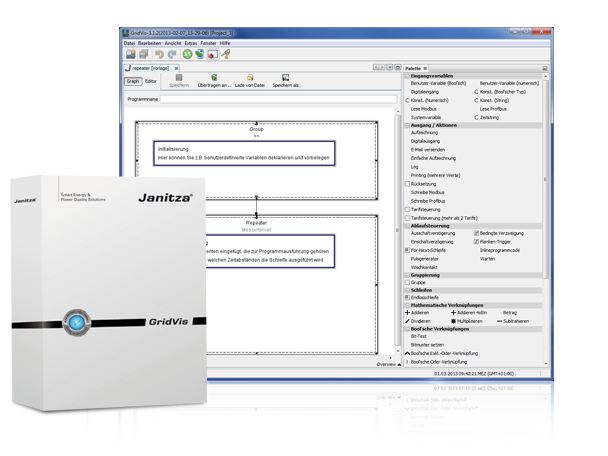Click the undo arrow in the main toolbar
Viewport: 608px width, 456px height.
click(x=160, y=54)
